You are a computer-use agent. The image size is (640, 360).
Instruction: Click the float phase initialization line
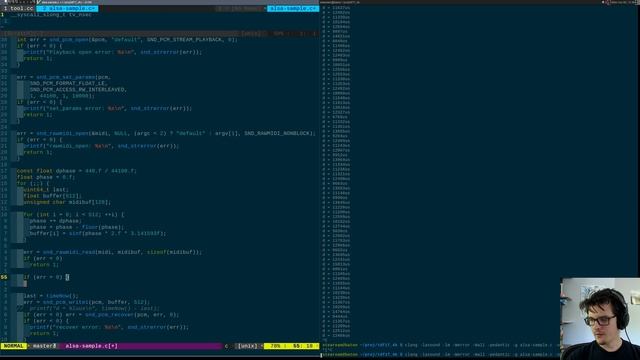pyautogui.click(x=46, y=177)
